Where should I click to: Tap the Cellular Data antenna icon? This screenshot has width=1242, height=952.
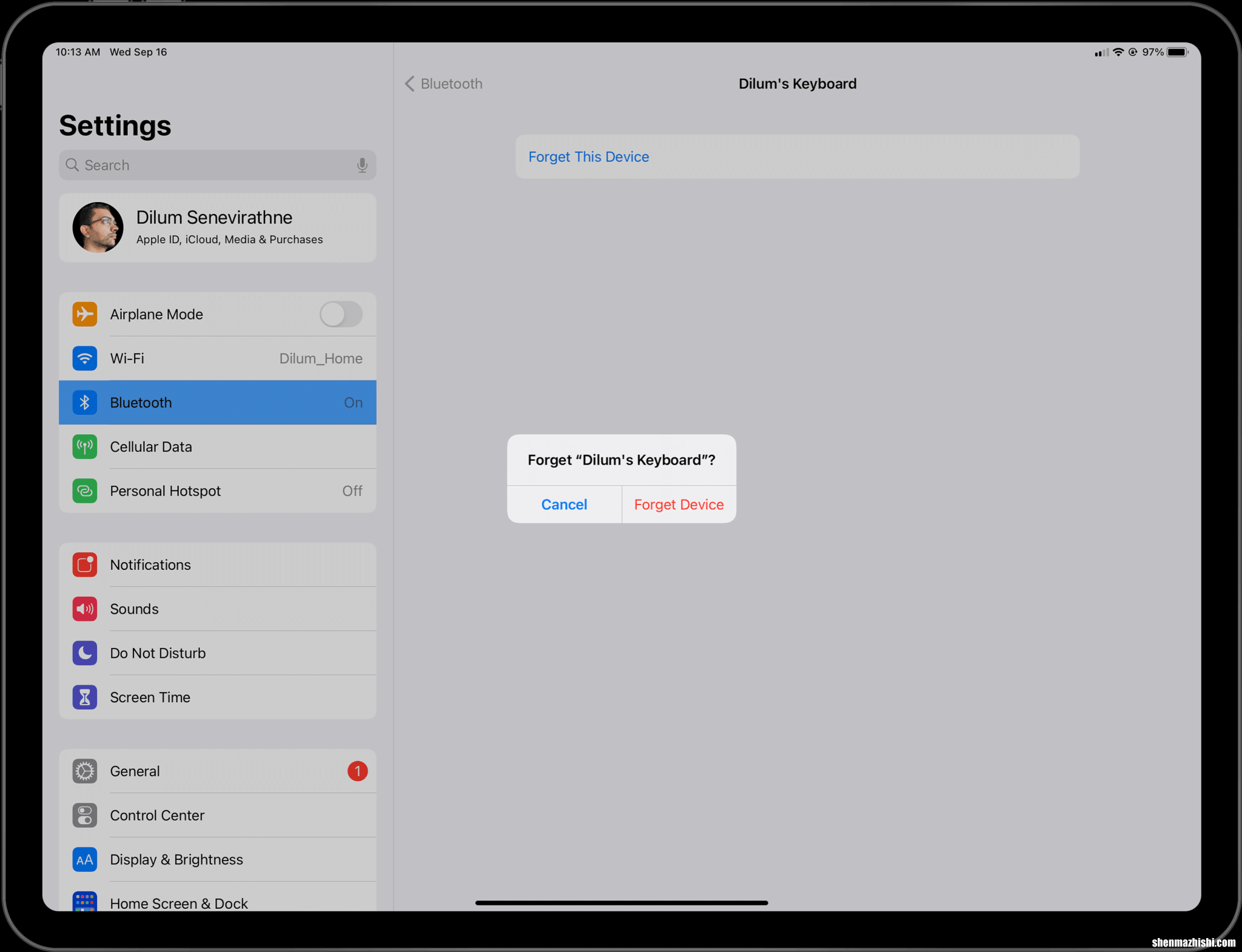pos(85,447)
